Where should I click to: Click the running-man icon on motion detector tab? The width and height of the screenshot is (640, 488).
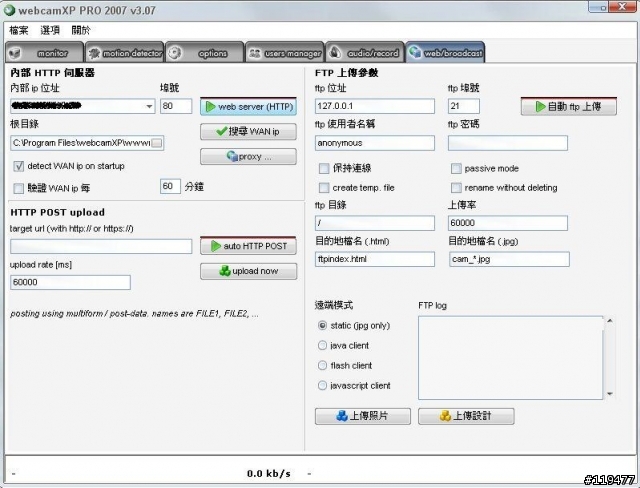[95, 53]
